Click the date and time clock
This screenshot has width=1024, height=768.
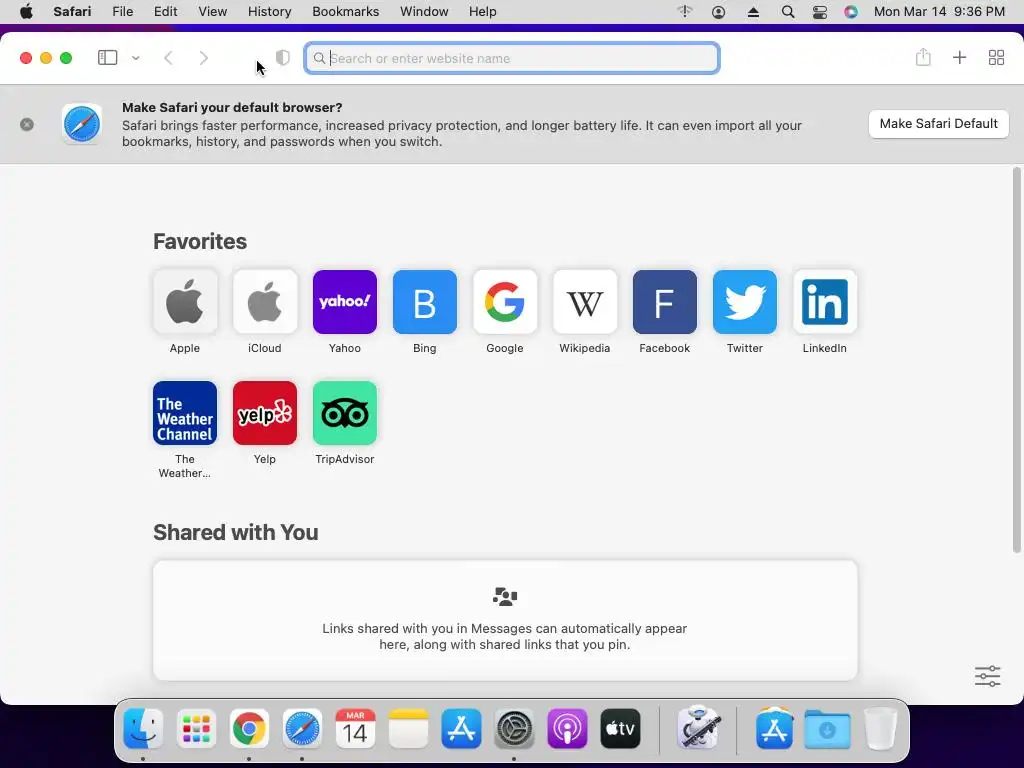(939, 11)
